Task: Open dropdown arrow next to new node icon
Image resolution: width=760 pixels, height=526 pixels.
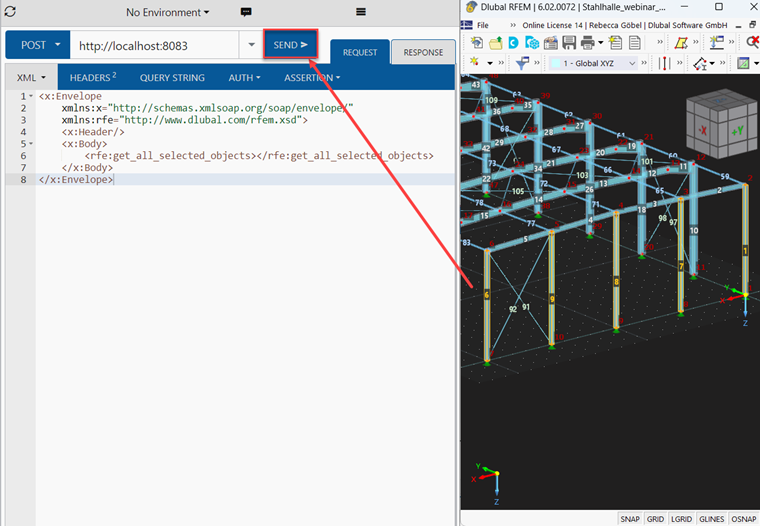Action: pyautogui.click(x=490, y=63)
